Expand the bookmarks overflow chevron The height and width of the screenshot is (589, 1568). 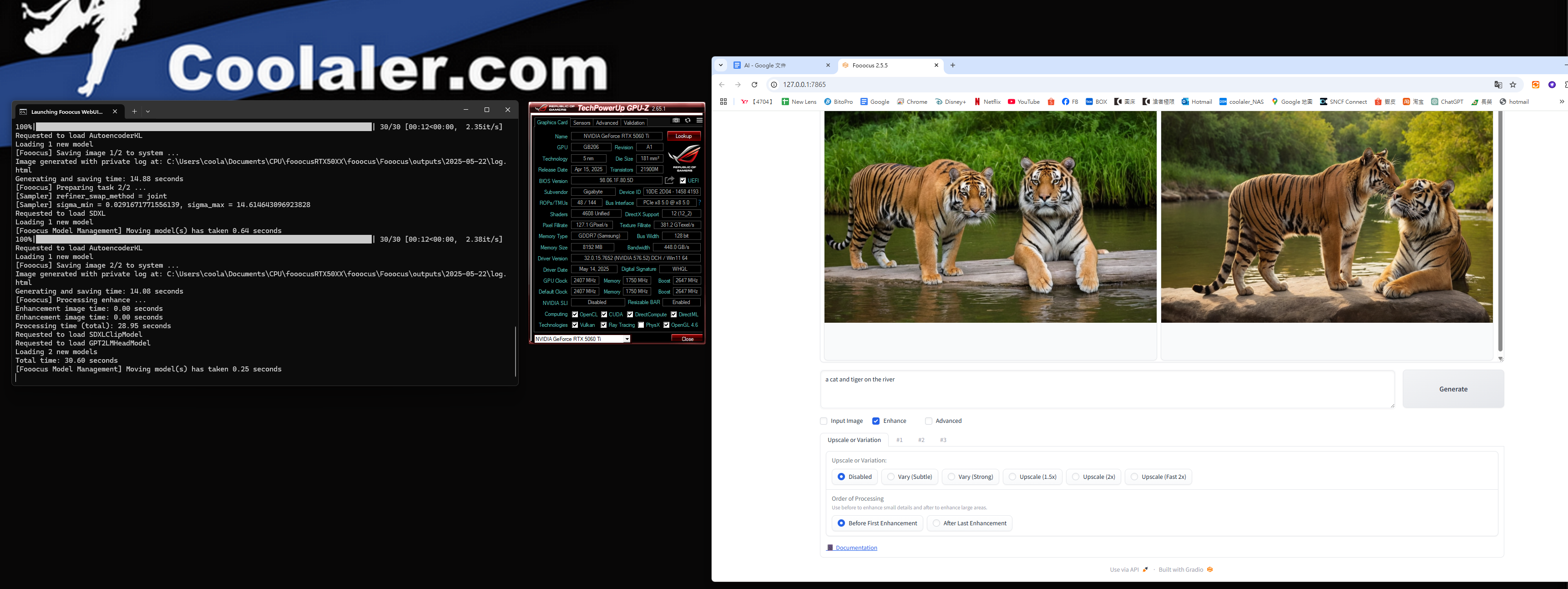pos(1562,102)
